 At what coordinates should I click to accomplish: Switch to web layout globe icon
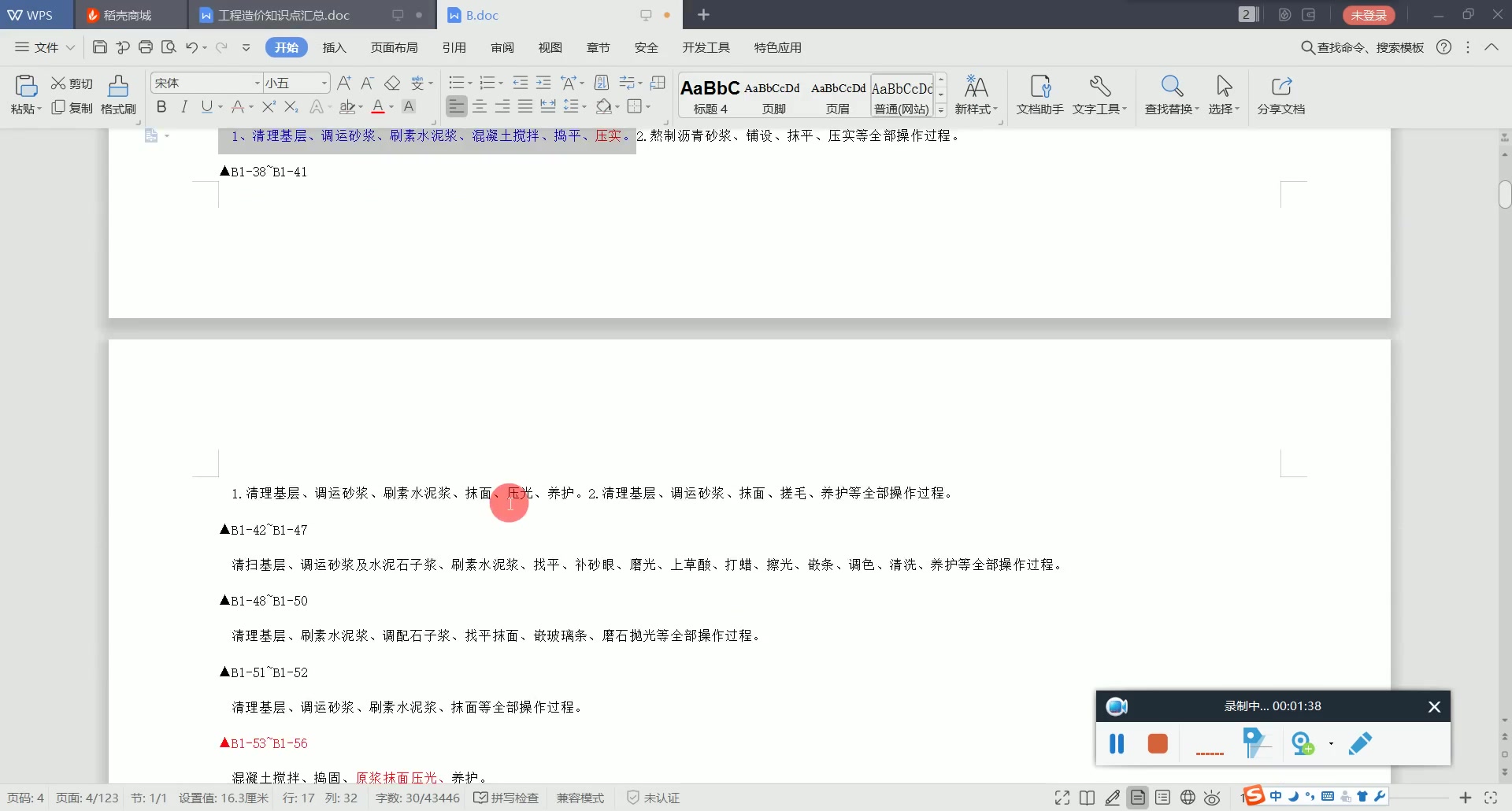click(1188, 798)
